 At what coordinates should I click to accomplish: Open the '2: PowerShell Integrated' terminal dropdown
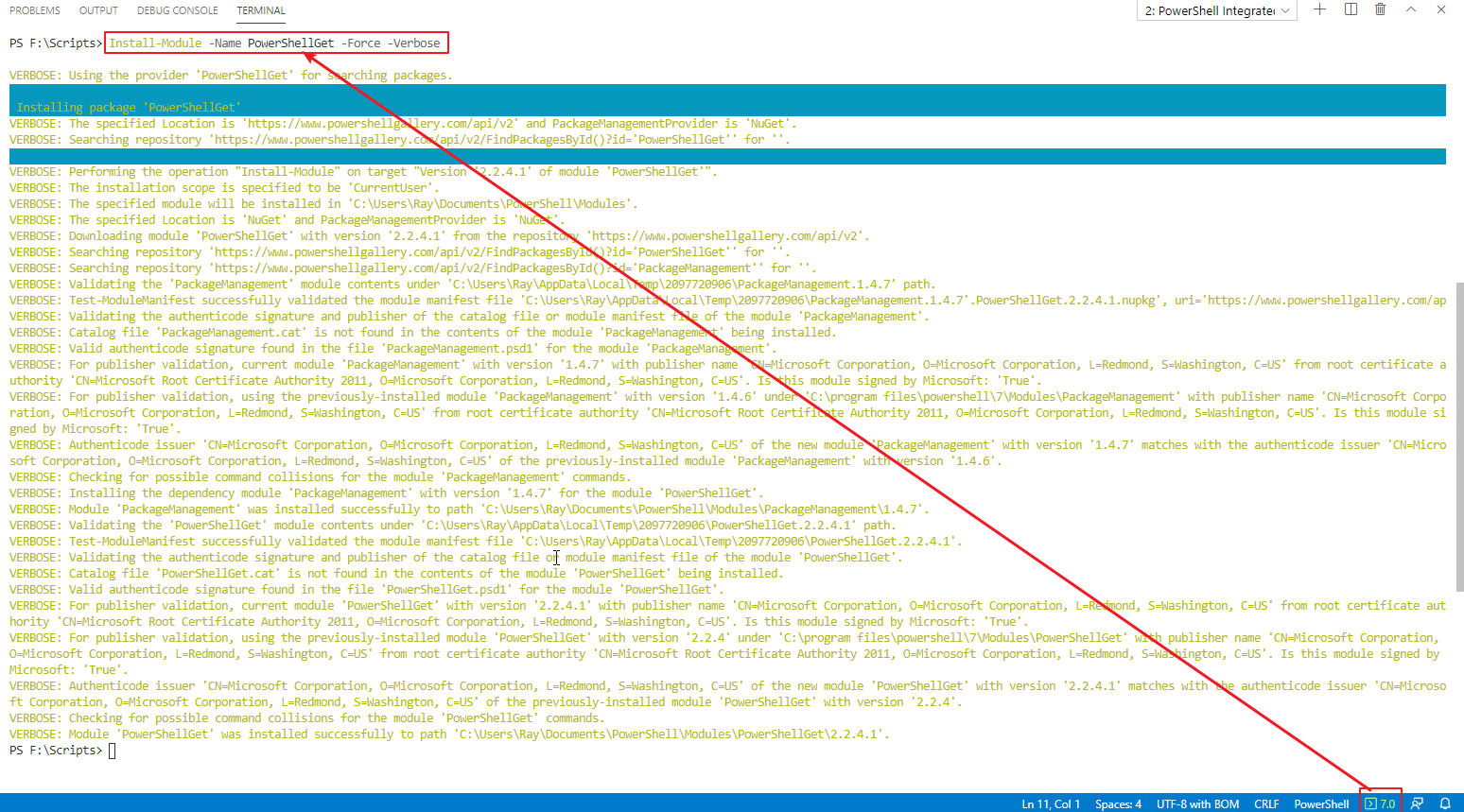coord(1215,9)
